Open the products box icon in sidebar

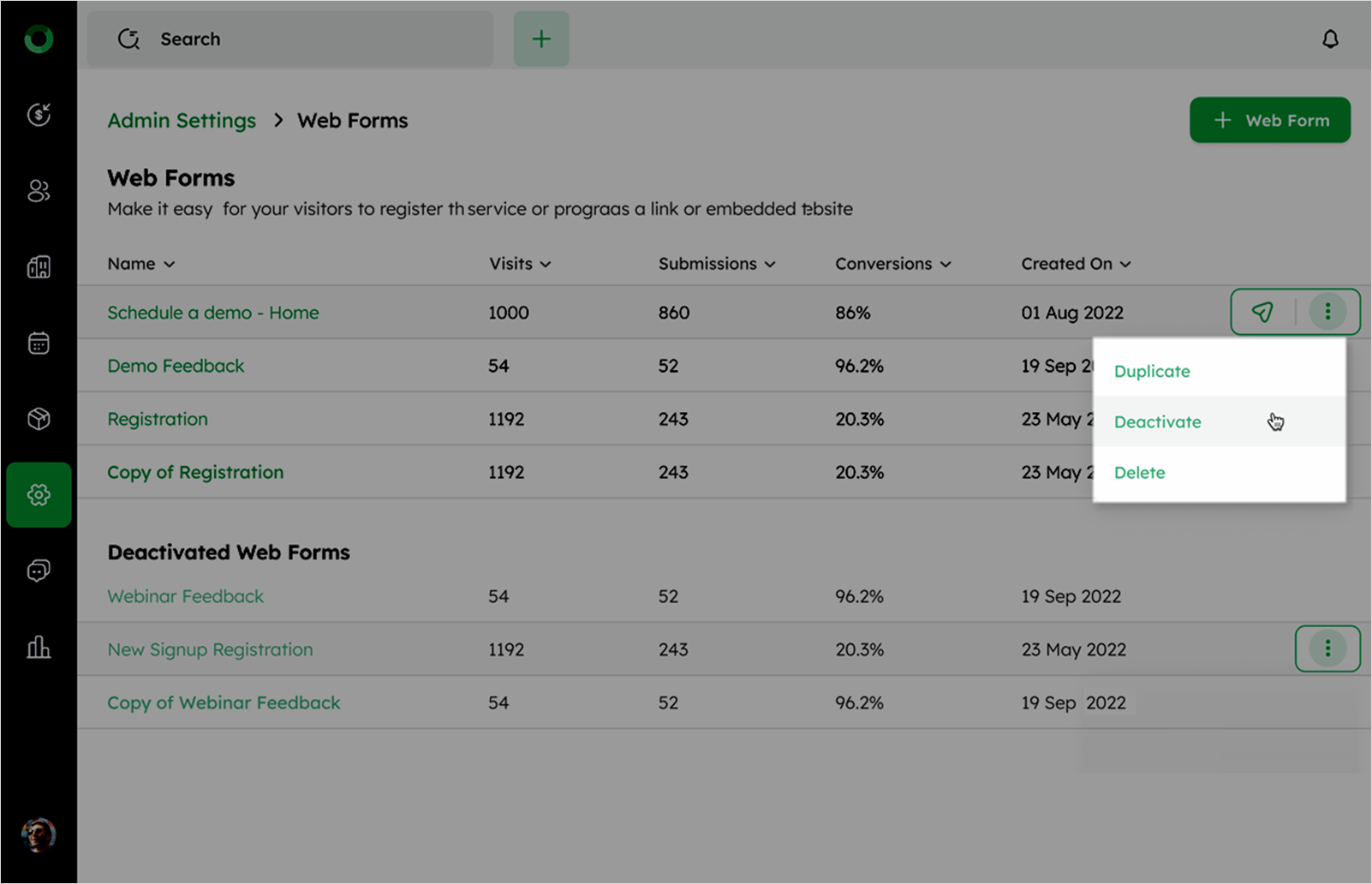(x=39, y=419)
